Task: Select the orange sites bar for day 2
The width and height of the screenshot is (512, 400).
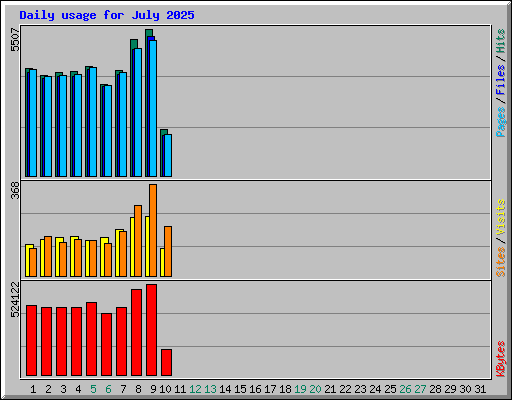Action: coord(48,256)
